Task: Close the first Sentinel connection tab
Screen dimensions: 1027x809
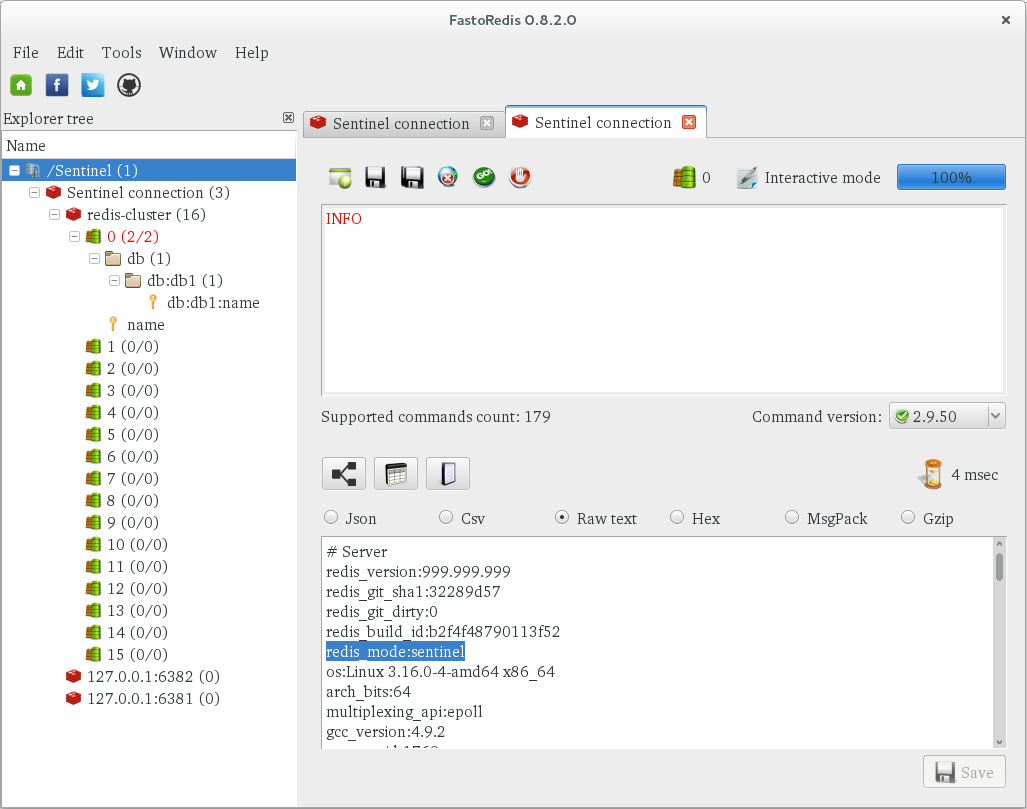Action: click(x=487, y=123)
